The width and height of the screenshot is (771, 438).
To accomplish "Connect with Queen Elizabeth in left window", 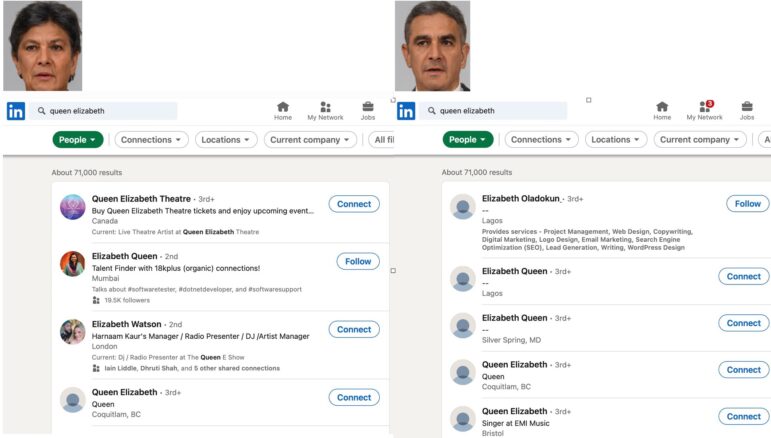I will (x=354, y=397).
